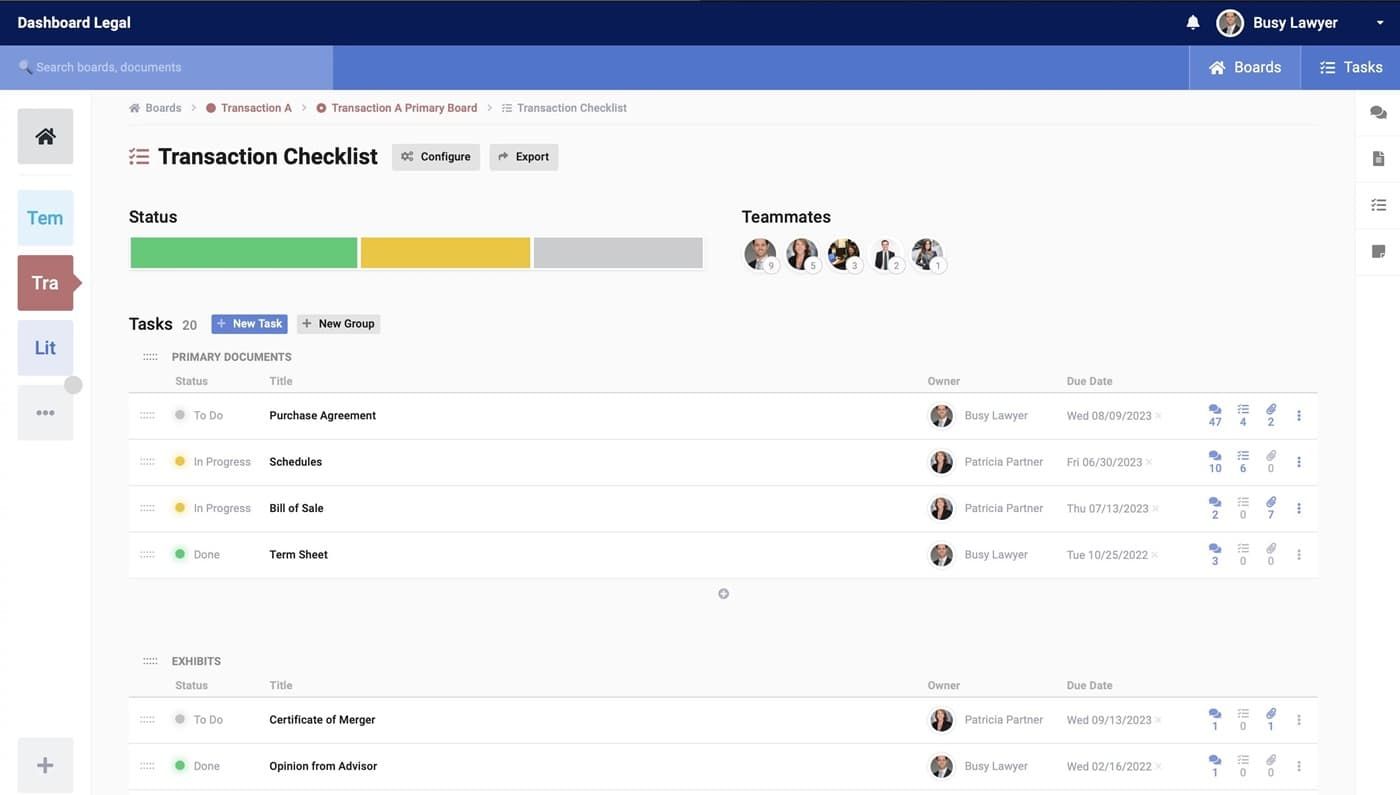Toggle the To Do status dot on Certificate of Merger

point(180,719)
